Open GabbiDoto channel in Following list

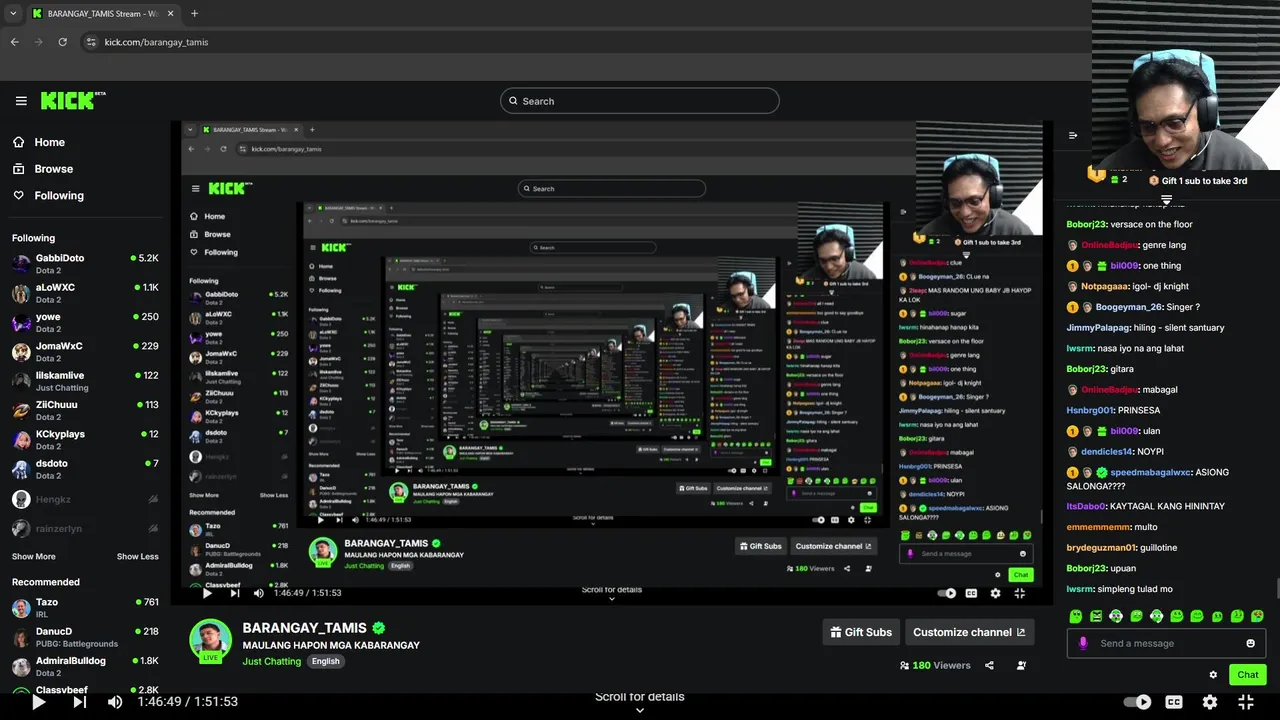point(85,263)
